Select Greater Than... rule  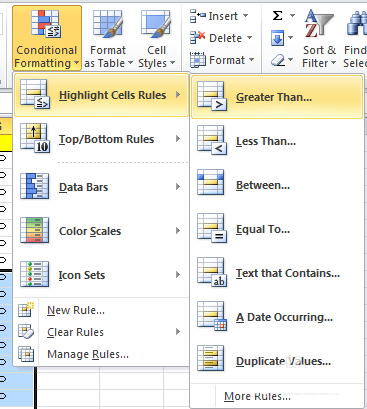[x=277, y=97]
